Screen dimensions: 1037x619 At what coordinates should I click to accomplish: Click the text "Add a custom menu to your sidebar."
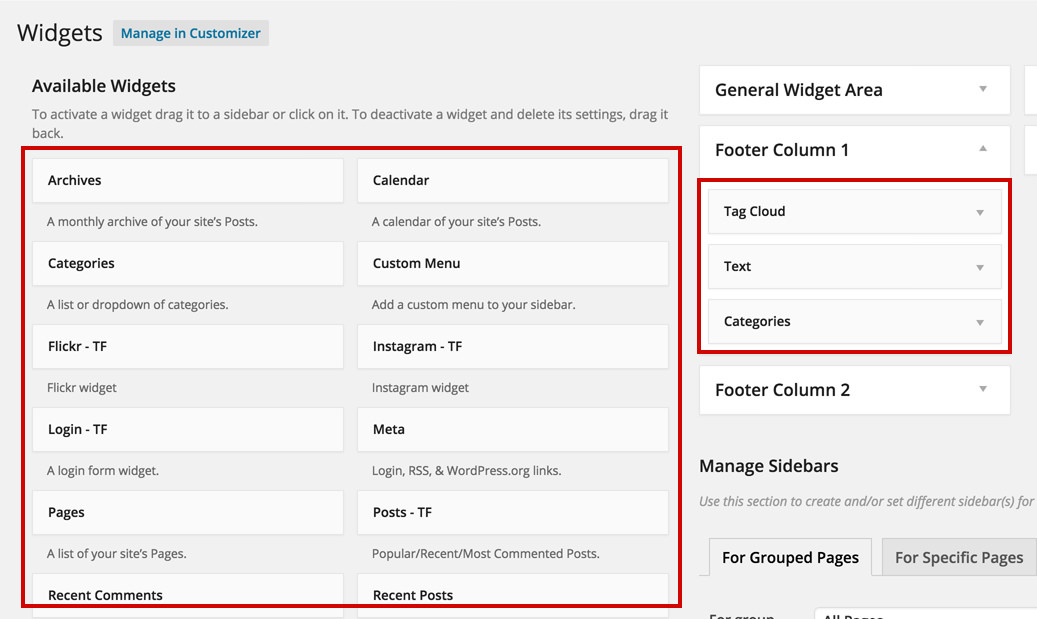[474, 305]
